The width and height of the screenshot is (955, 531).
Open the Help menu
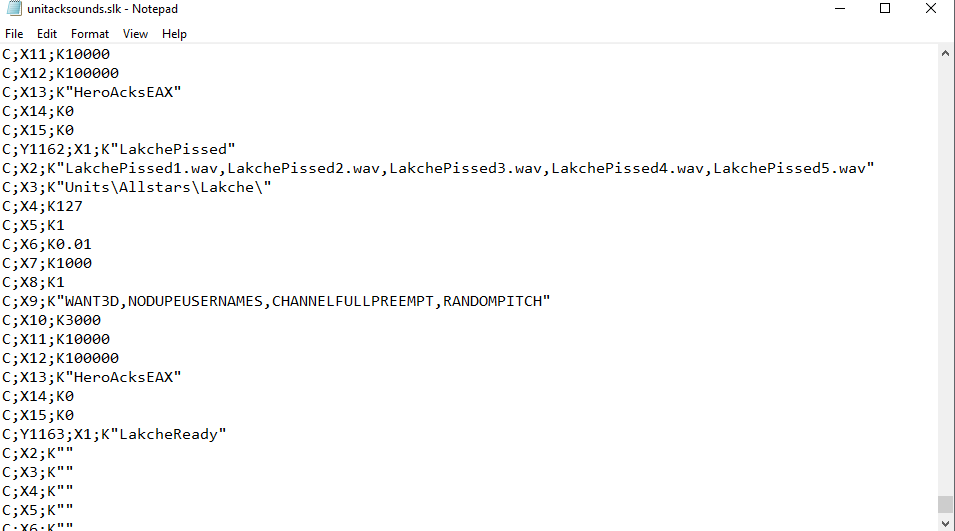pyautogui.click(x=174, y=34)
